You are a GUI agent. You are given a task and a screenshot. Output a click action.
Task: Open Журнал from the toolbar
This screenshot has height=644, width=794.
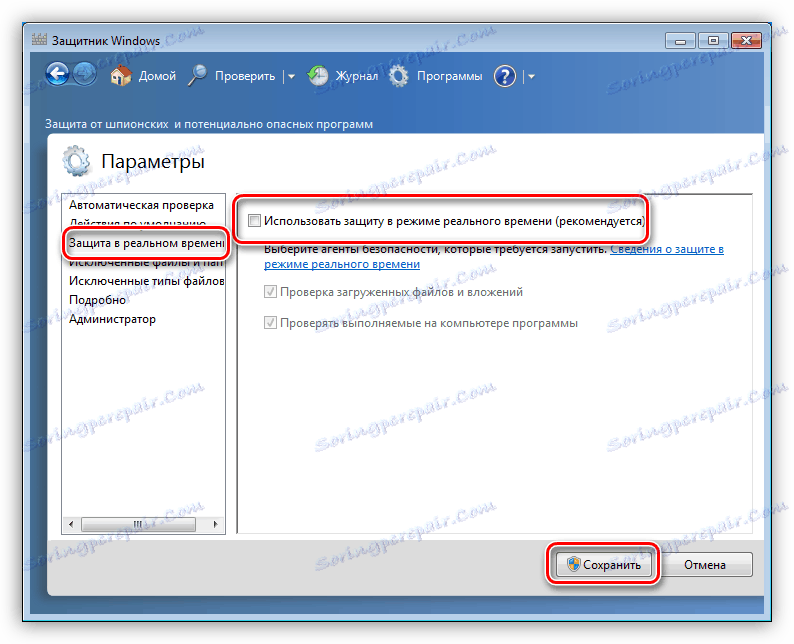click(356, 76)
